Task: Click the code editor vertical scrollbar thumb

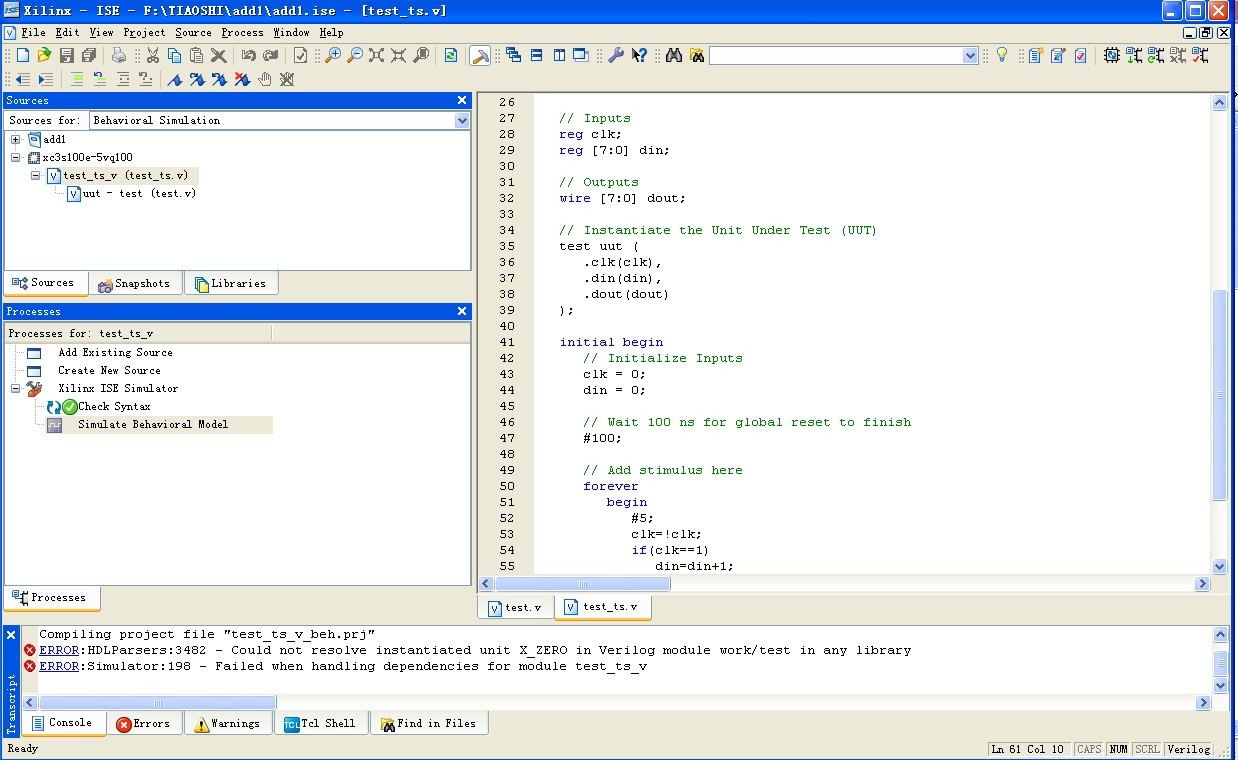Action: [x=1219, y=395]
